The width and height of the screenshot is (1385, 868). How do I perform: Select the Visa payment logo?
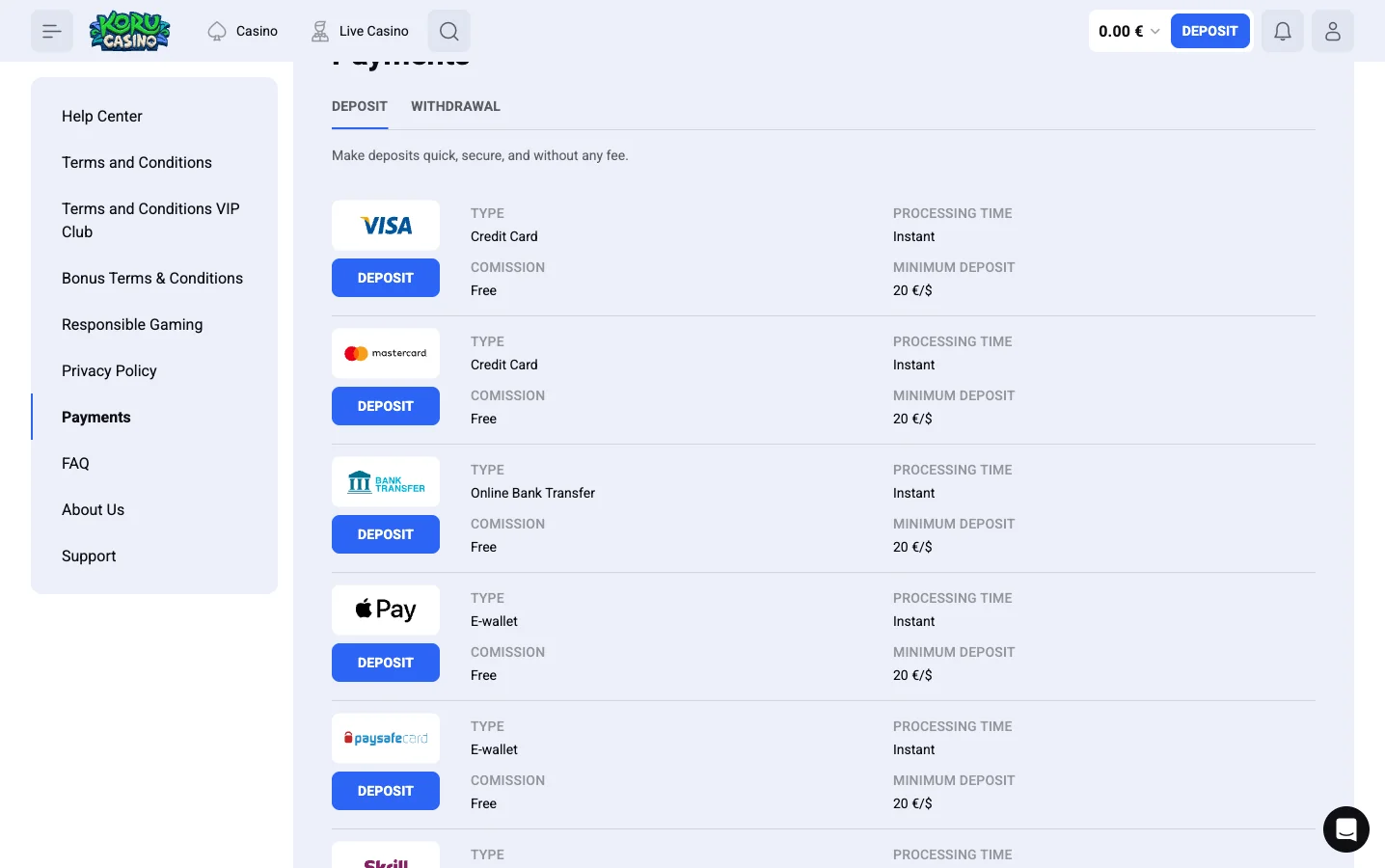point(386,226)
